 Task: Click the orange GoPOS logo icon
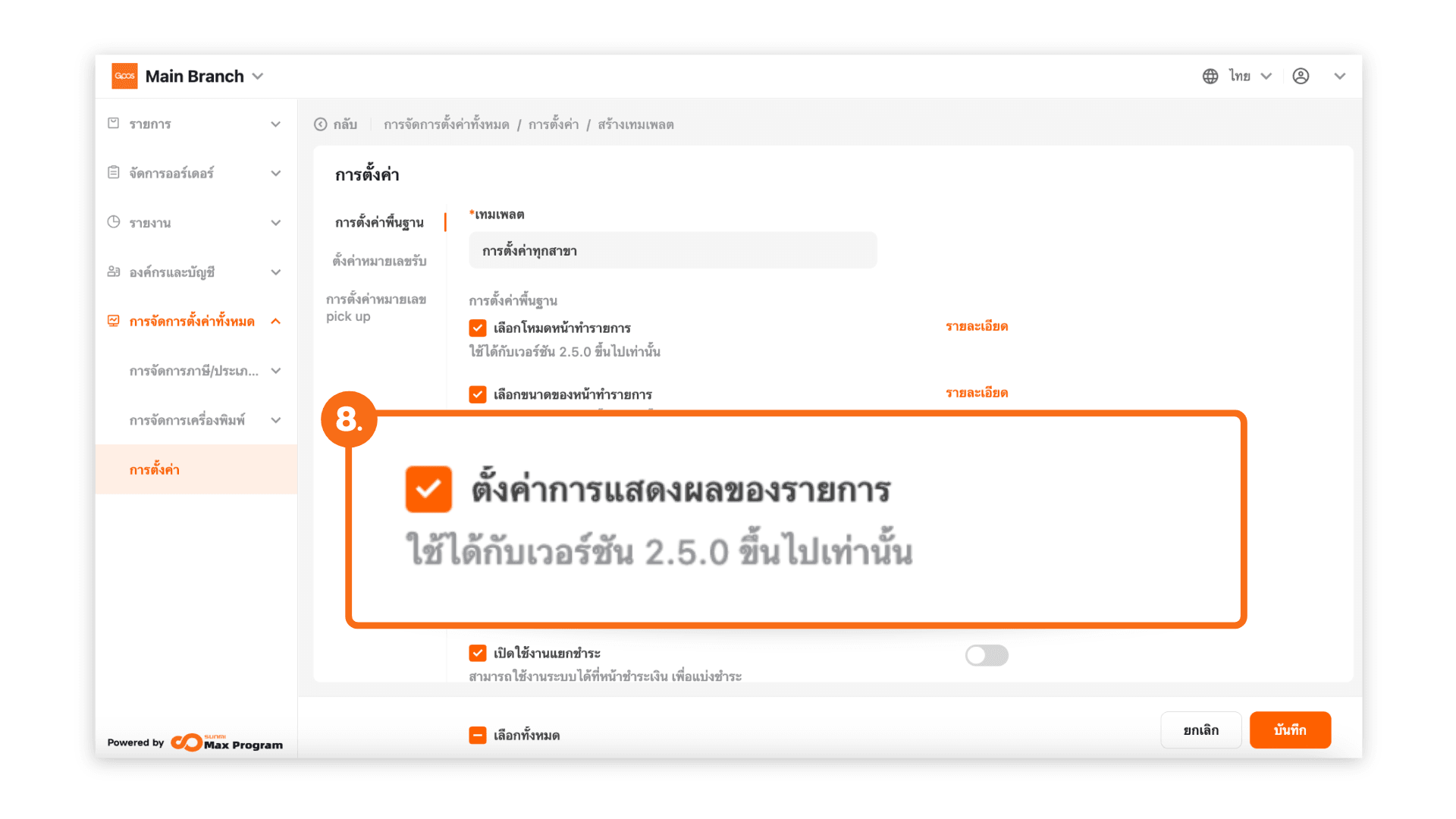pos(124,76)
